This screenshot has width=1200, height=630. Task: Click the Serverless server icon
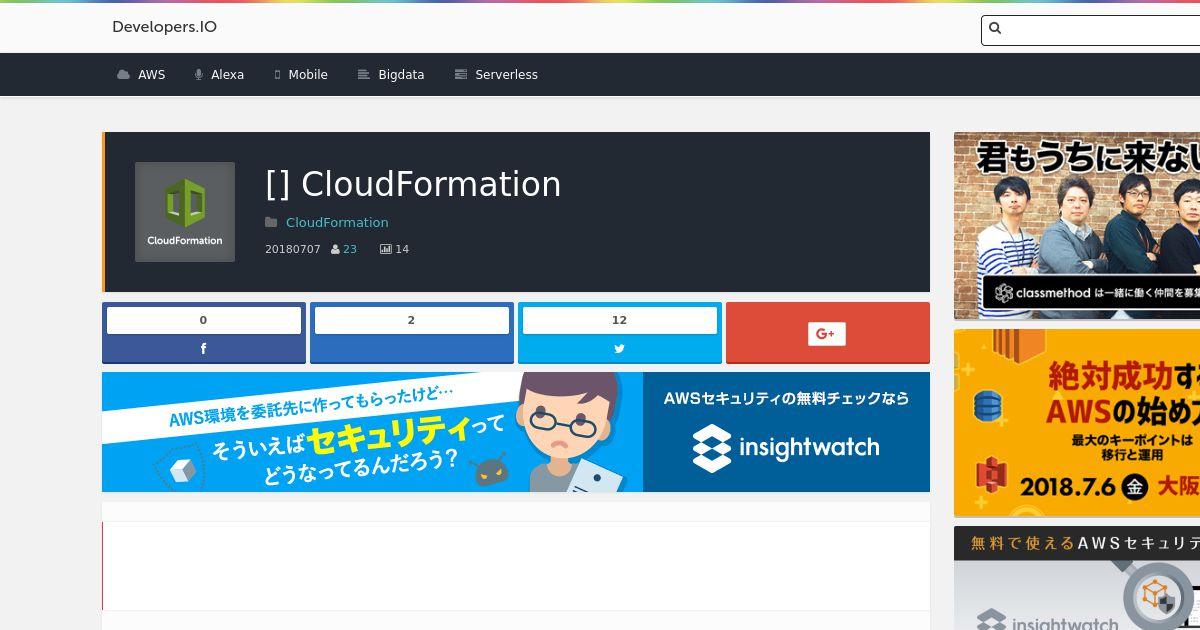tap(461, 75)
